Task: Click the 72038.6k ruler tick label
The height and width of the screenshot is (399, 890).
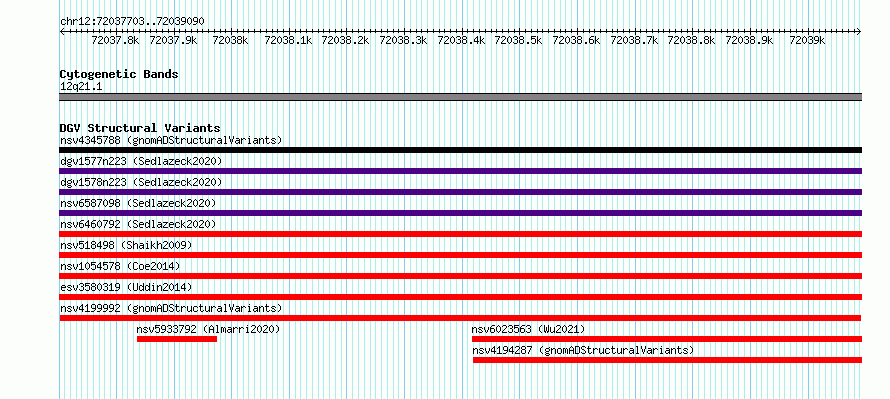Action: coord(576,41)
